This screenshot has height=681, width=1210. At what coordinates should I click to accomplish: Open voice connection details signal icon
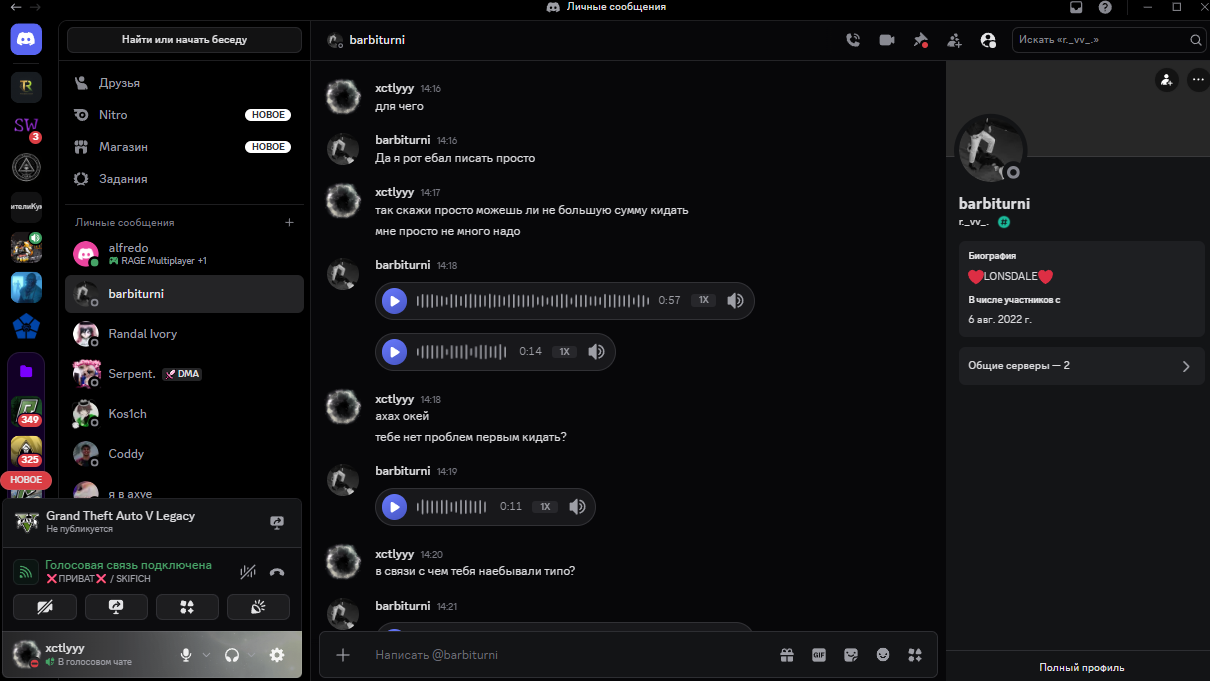26,572
